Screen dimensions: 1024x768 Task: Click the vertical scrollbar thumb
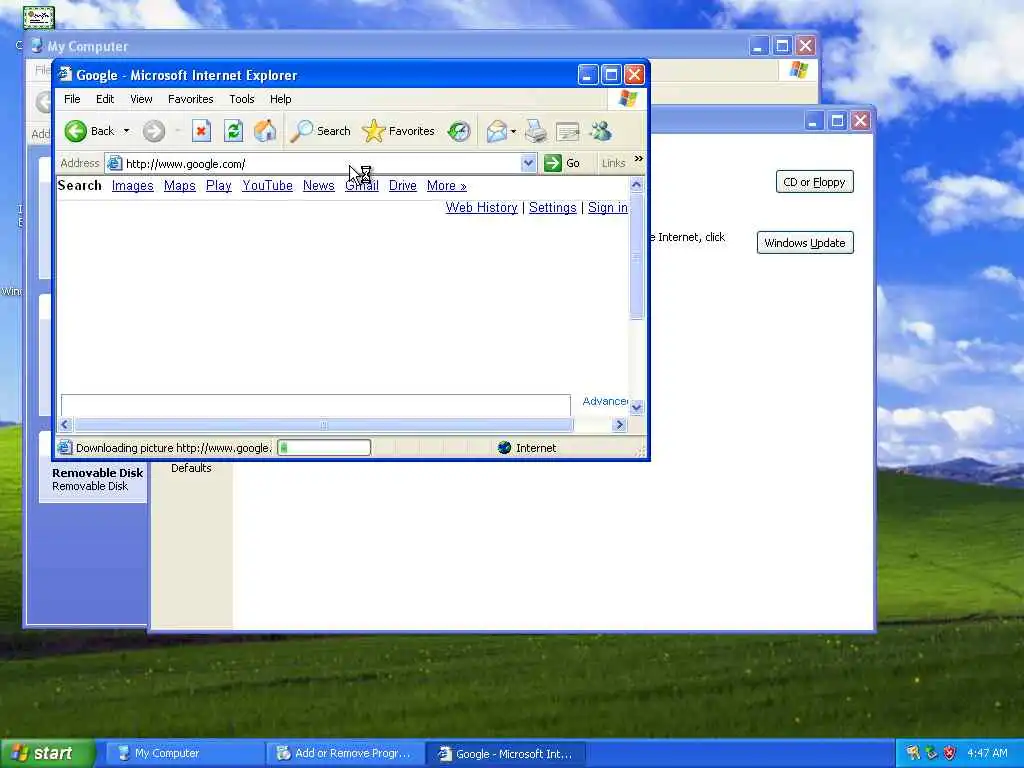(x=636, y=257)
